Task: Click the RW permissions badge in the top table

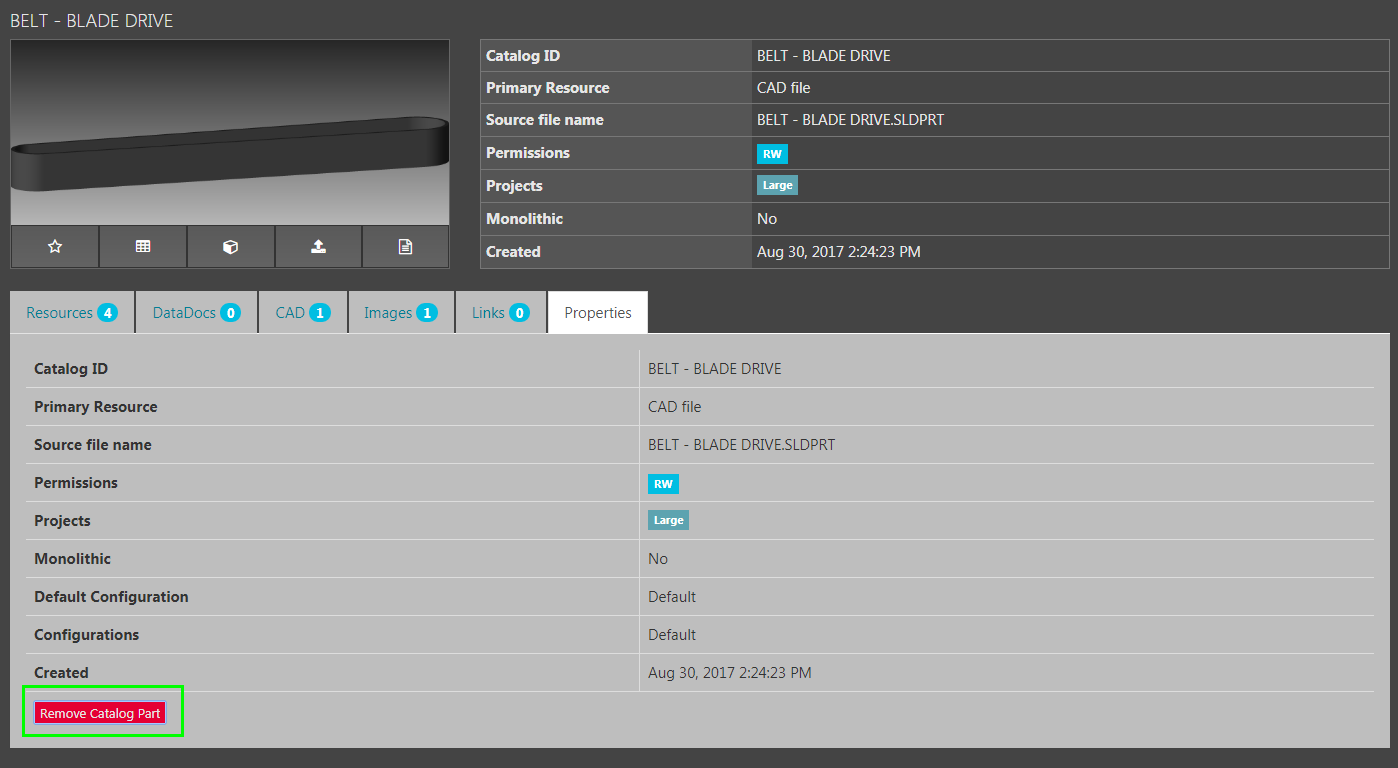Action: click(772, 154)
